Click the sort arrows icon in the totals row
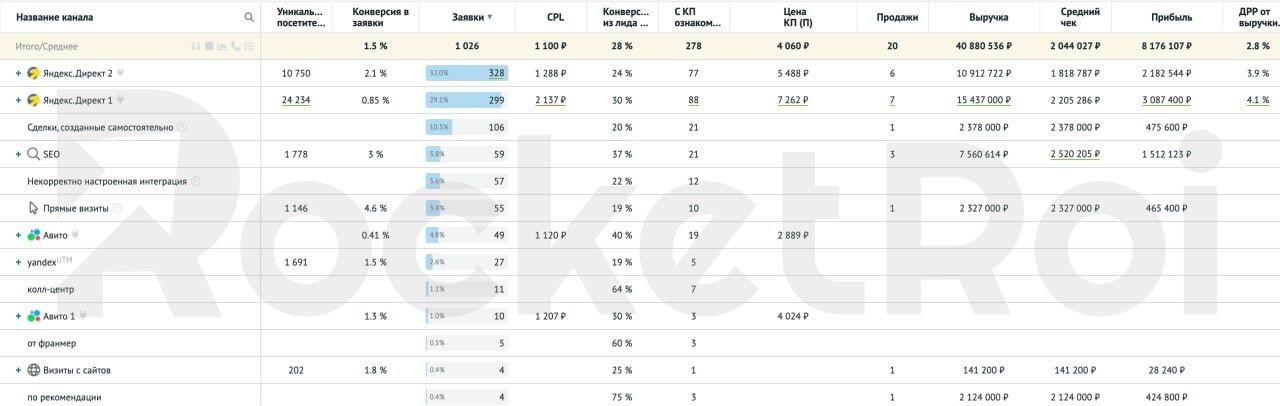1280x406 pixels. coord(195,46)
